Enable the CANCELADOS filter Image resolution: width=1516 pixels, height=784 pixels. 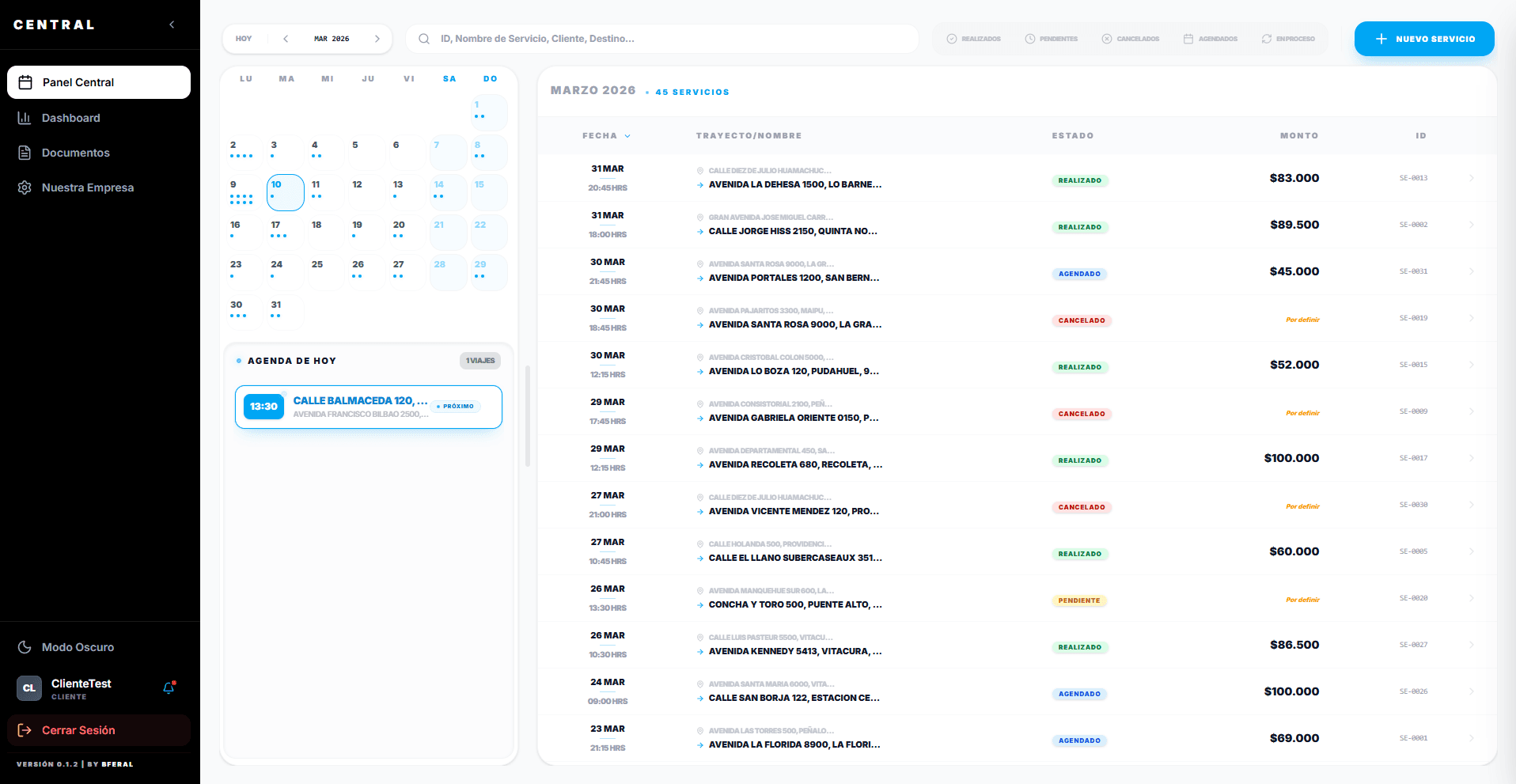[1131, 38]
